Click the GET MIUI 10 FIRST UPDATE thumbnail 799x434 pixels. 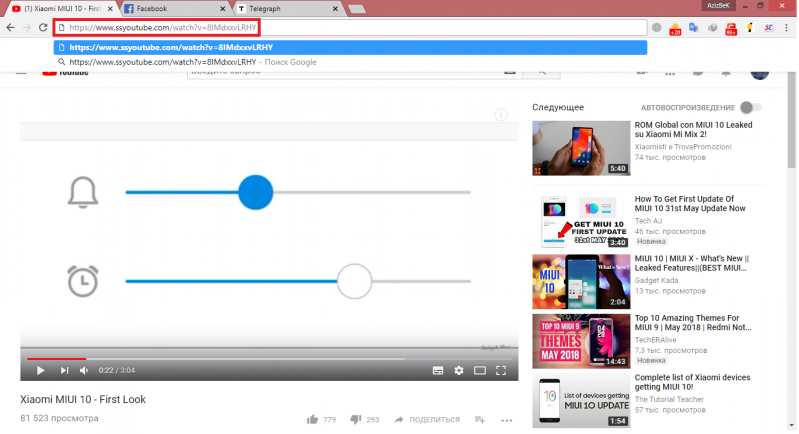[581, 222]
